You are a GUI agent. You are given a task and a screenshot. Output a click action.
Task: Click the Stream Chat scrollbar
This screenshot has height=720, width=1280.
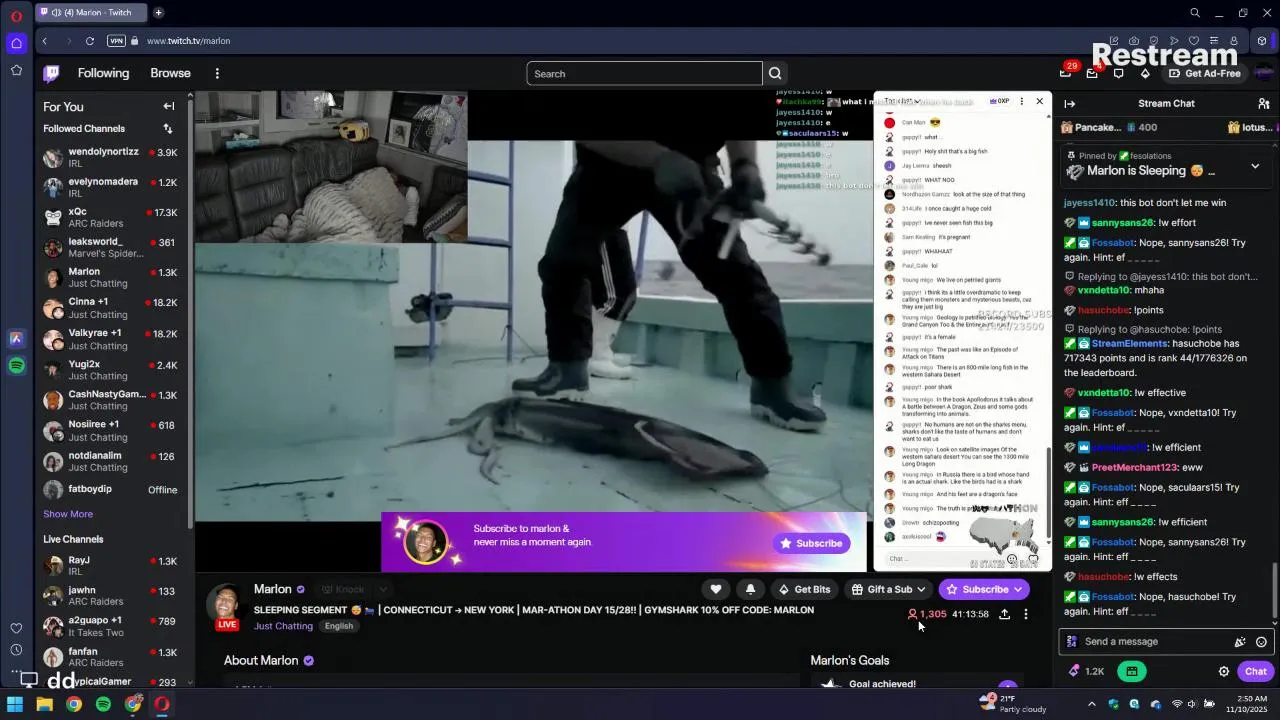tap(1274, 591)
